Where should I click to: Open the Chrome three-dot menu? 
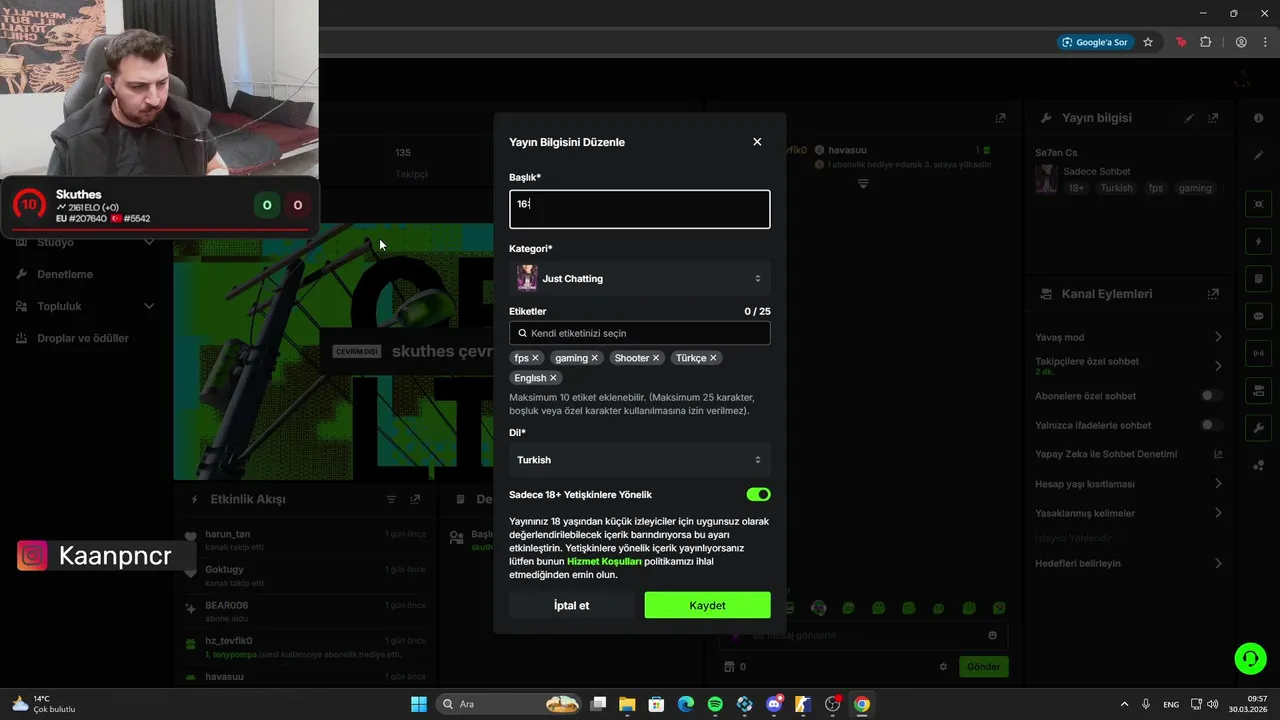click(1265, 42)
